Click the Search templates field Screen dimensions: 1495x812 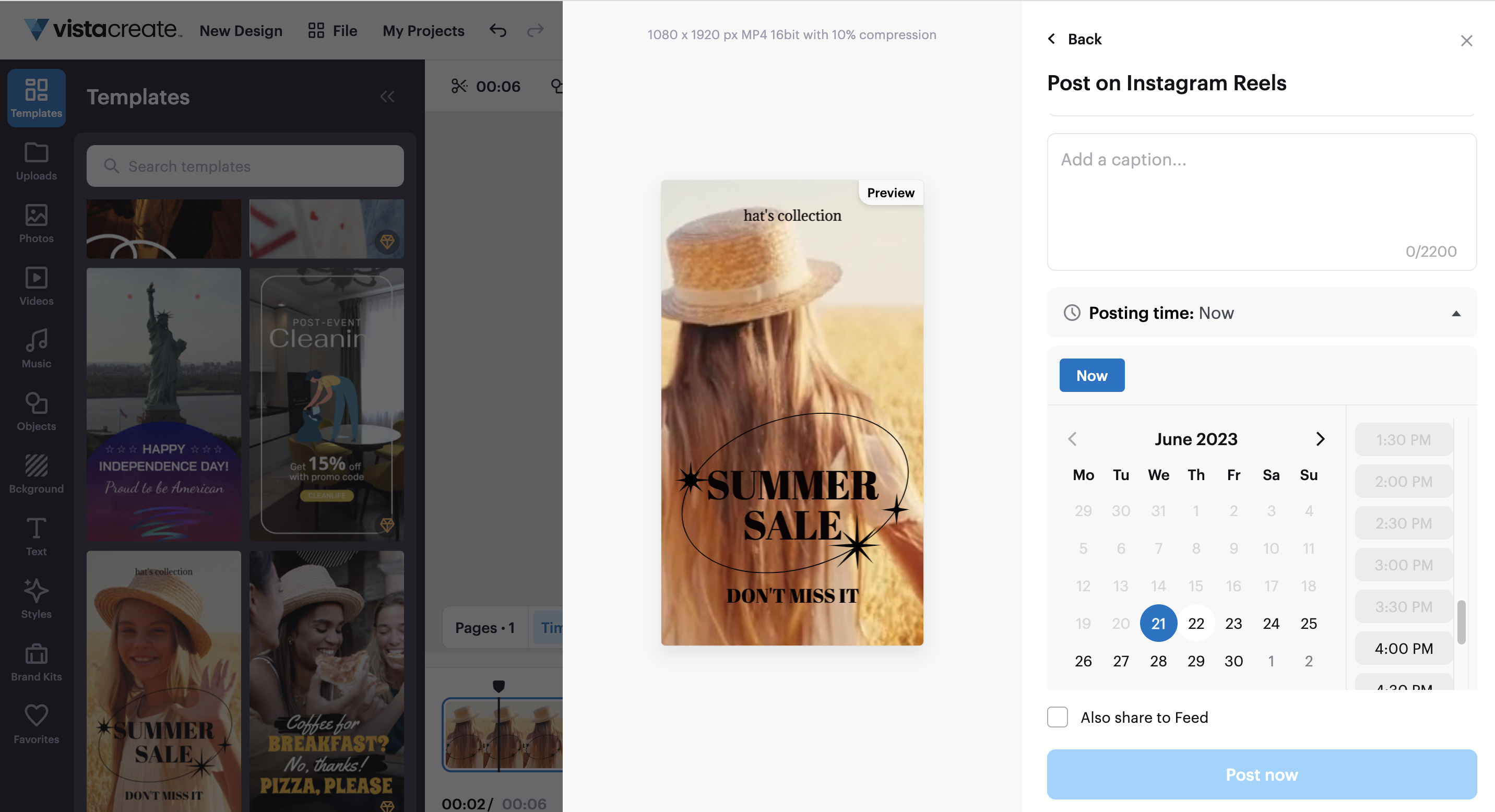(x=245, y=166)
